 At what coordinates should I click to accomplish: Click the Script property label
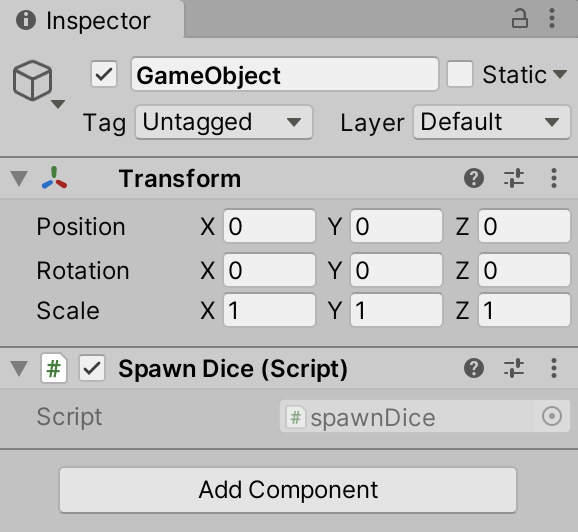(x=69, y=417)
